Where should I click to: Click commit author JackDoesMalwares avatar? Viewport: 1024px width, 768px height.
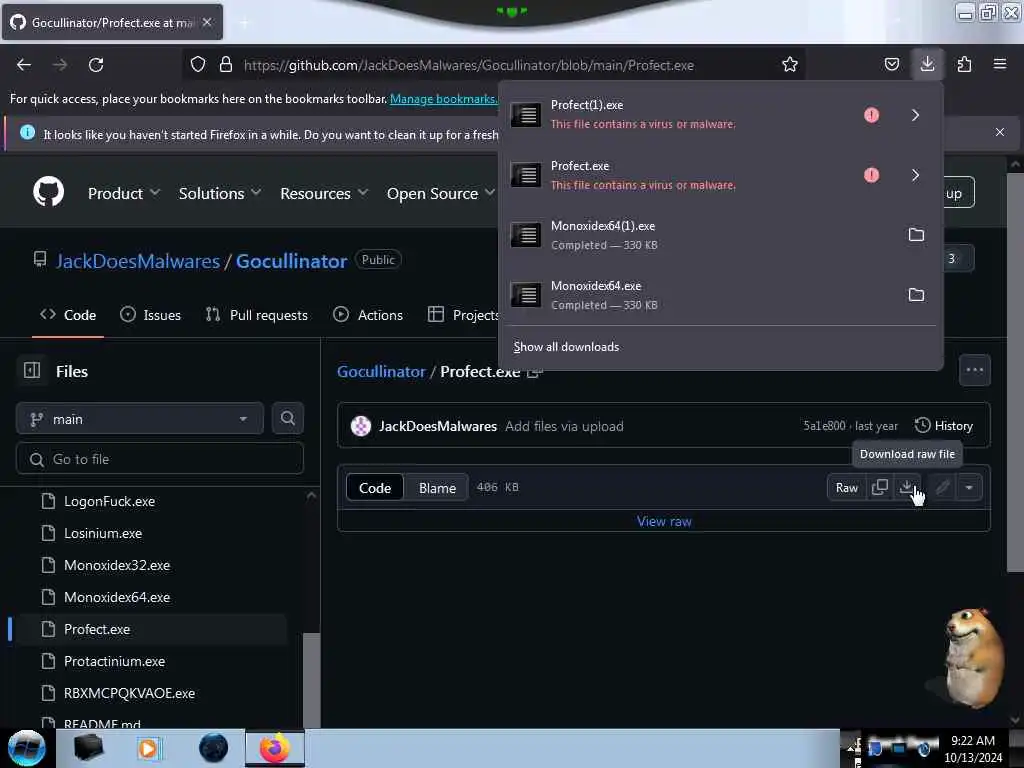pyautogui.click(x=360, y=426)
